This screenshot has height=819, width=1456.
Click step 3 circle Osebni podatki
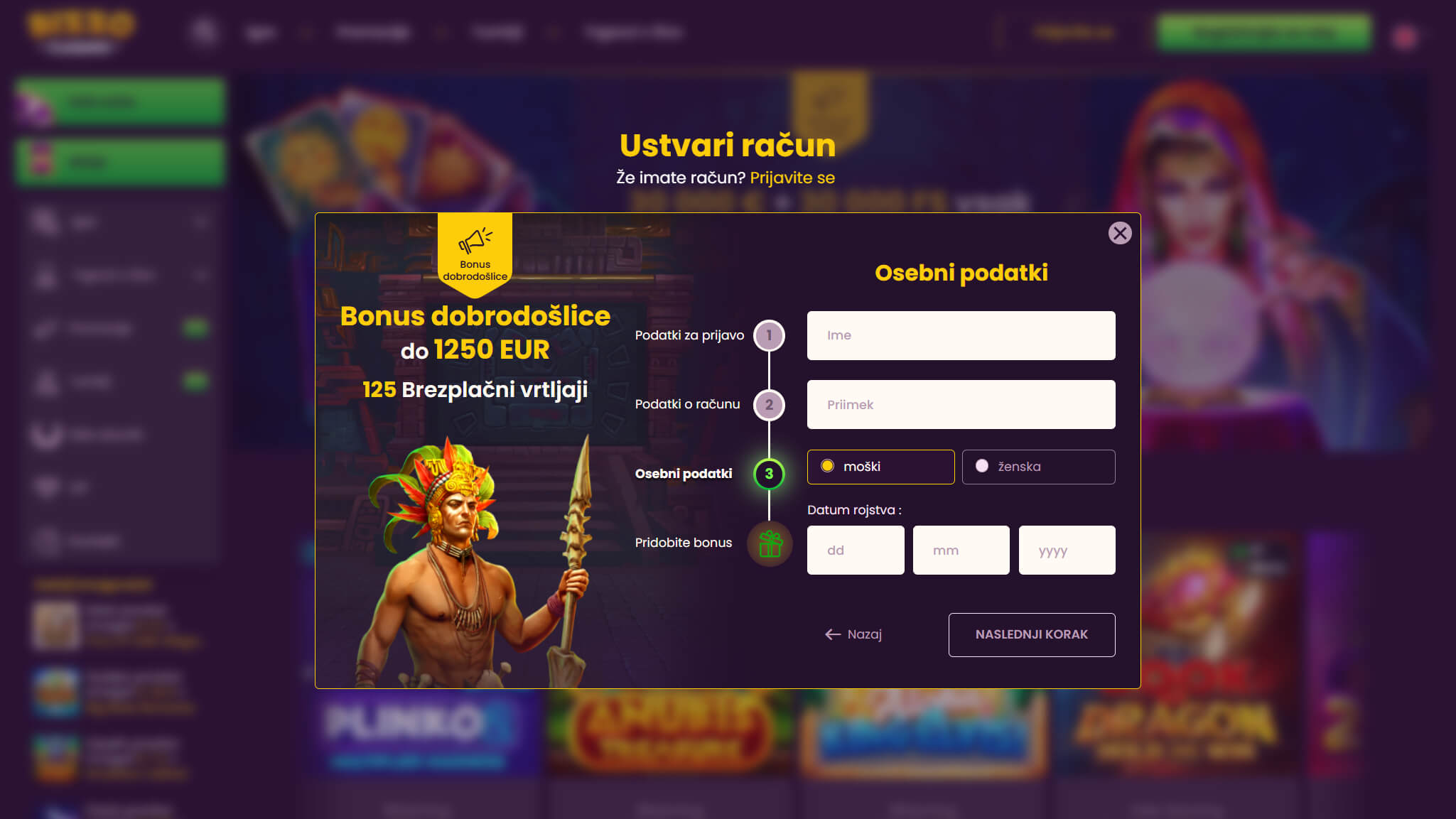tap(769, 474)
